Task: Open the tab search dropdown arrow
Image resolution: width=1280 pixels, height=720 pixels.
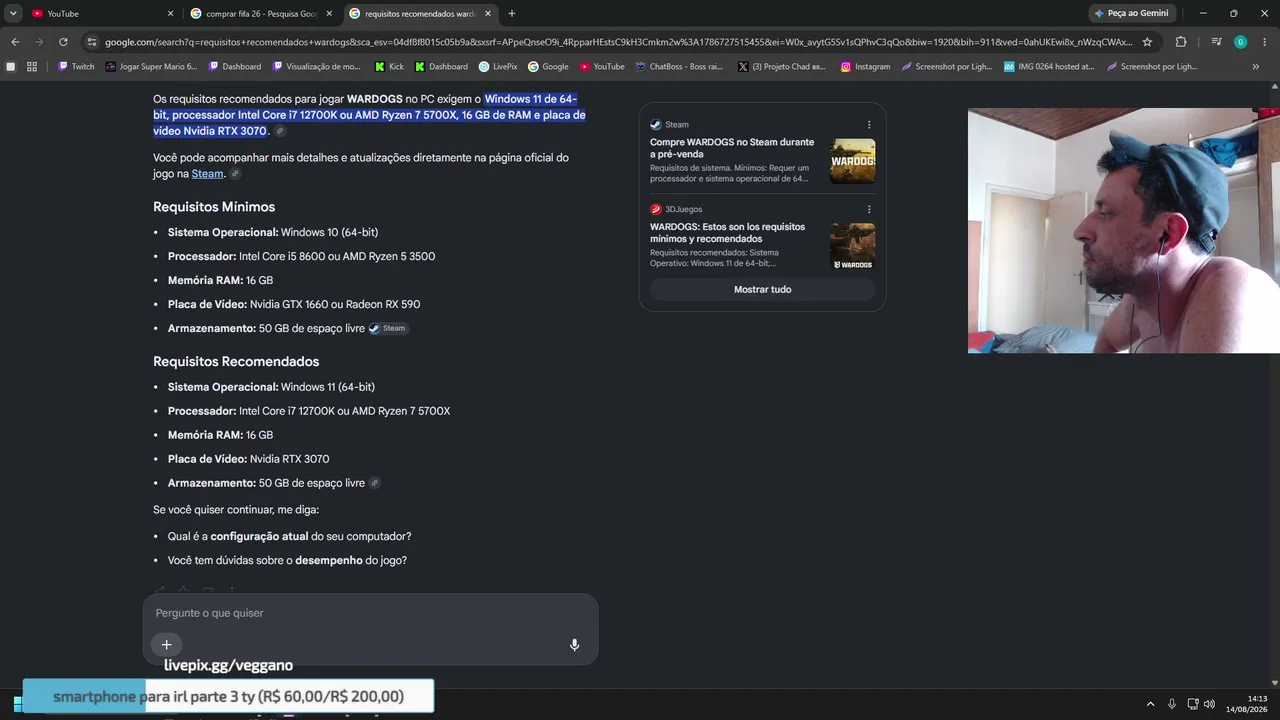Action: click(13, 14)
